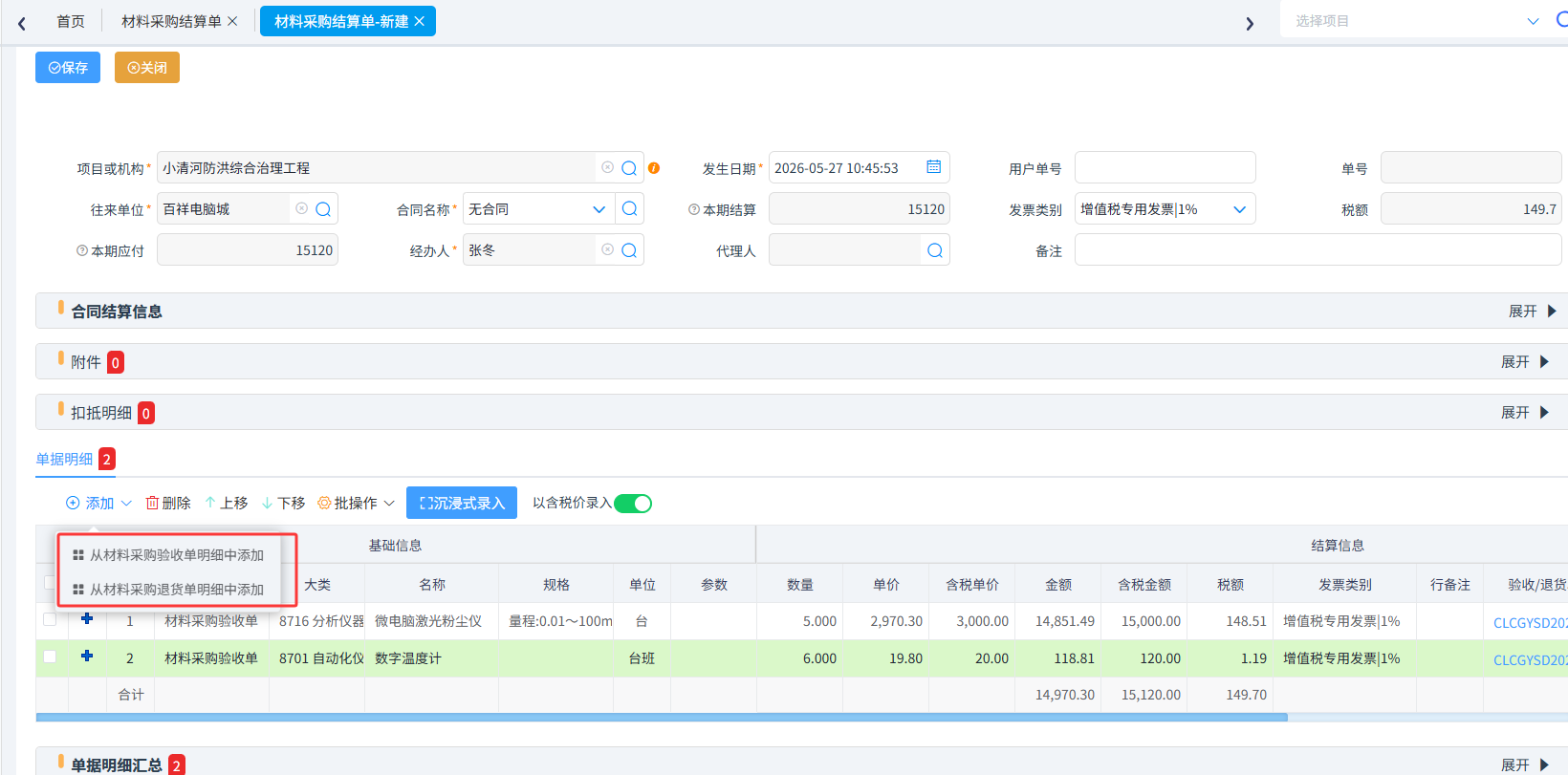Expand the 扣抵明细 section
Viewport: 1568px width, 775px height.
1525,413
